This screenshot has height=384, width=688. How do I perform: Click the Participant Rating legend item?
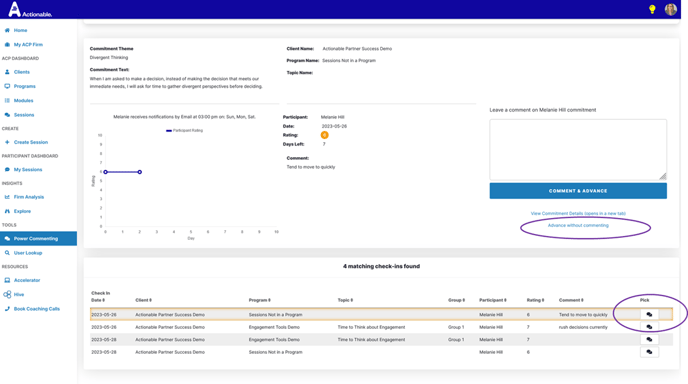coord(184,130)
